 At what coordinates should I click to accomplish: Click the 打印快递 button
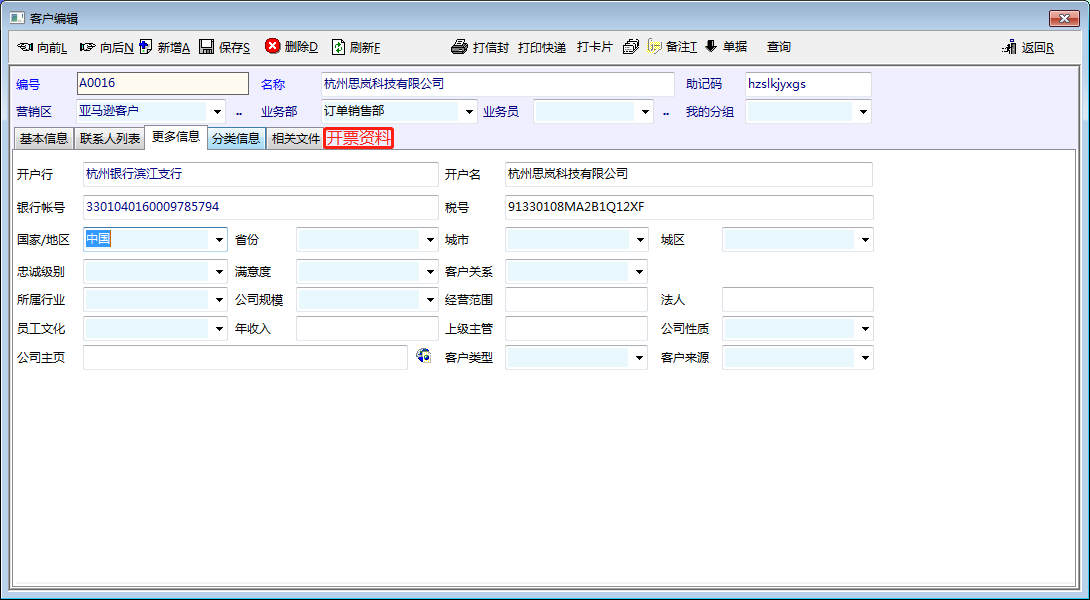tap(542, 47)
